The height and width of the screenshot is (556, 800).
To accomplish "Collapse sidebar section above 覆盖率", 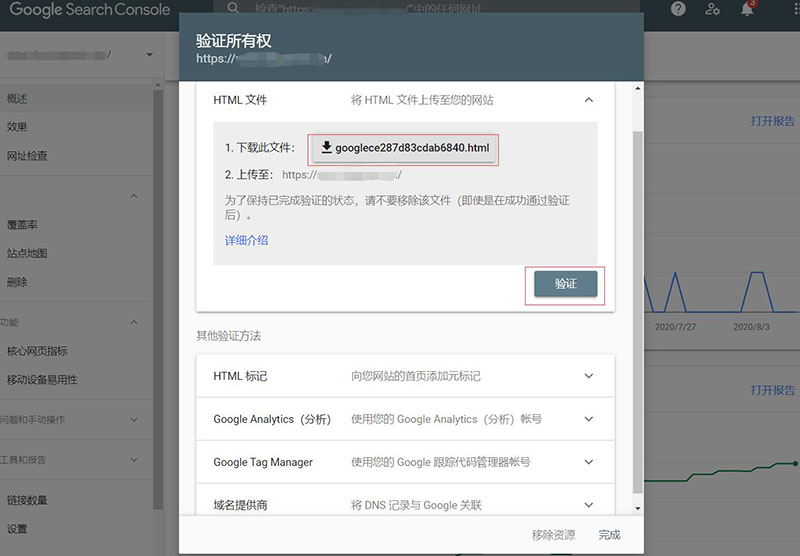I will (x=134, y=196).
